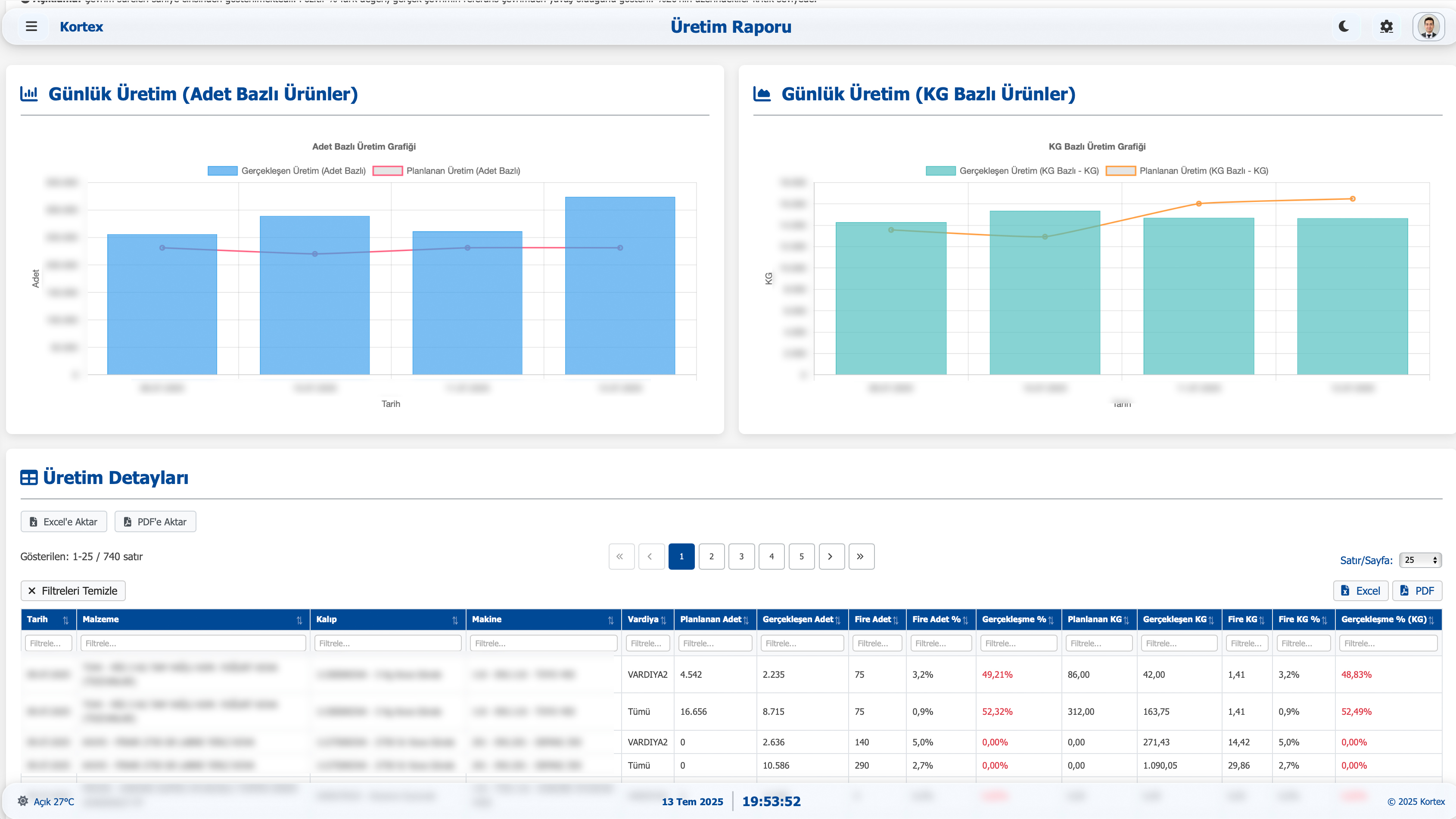This screenshot has height=819, width=1456.
Task: Switch to page 5 of the table
Action: click(x=801, y=556)
